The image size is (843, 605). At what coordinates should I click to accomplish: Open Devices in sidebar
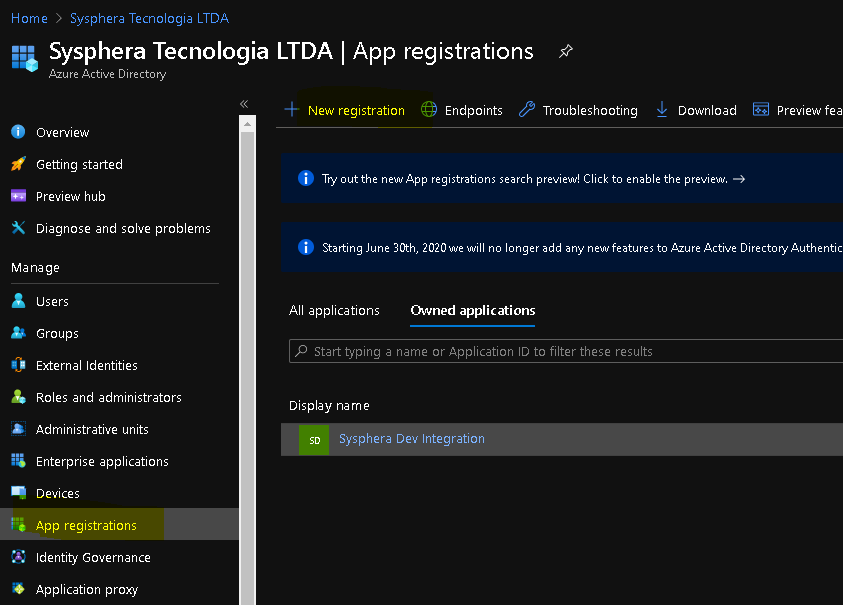tap(58, 493)
